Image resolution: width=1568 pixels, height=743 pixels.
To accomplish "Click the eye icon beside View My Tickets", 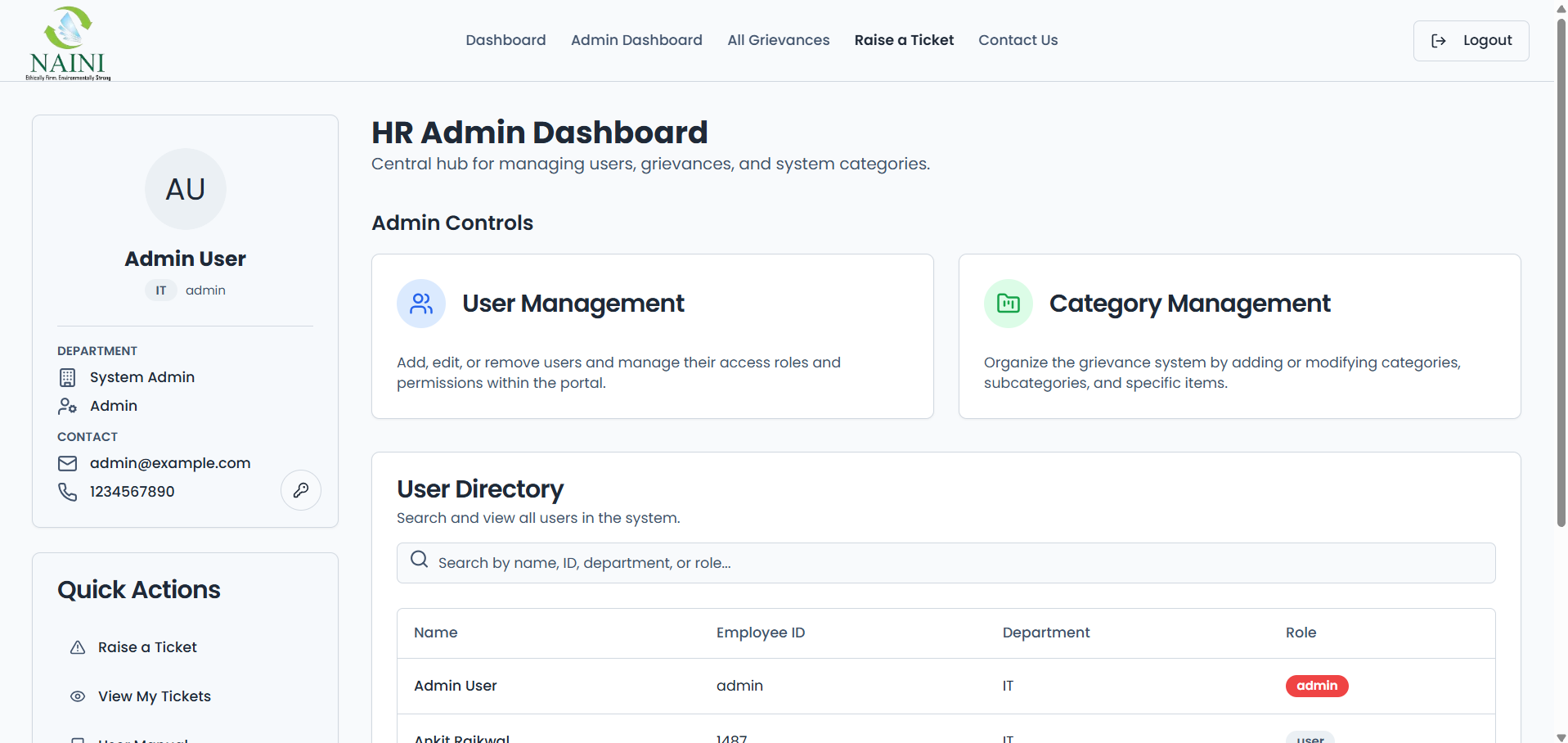I will (77, 696).
